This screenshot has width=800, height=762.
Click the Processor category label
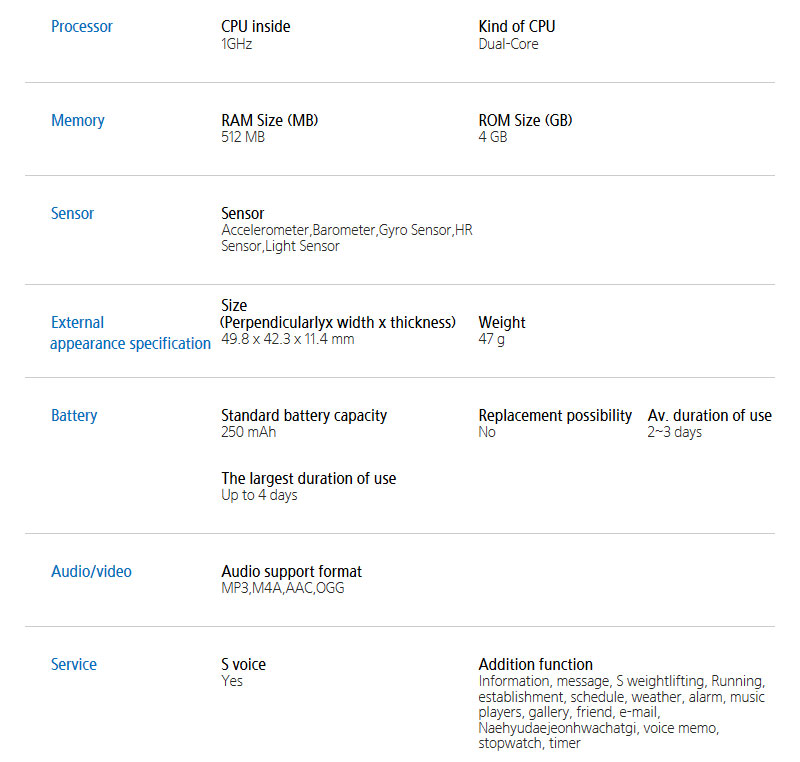click(82, 27)
